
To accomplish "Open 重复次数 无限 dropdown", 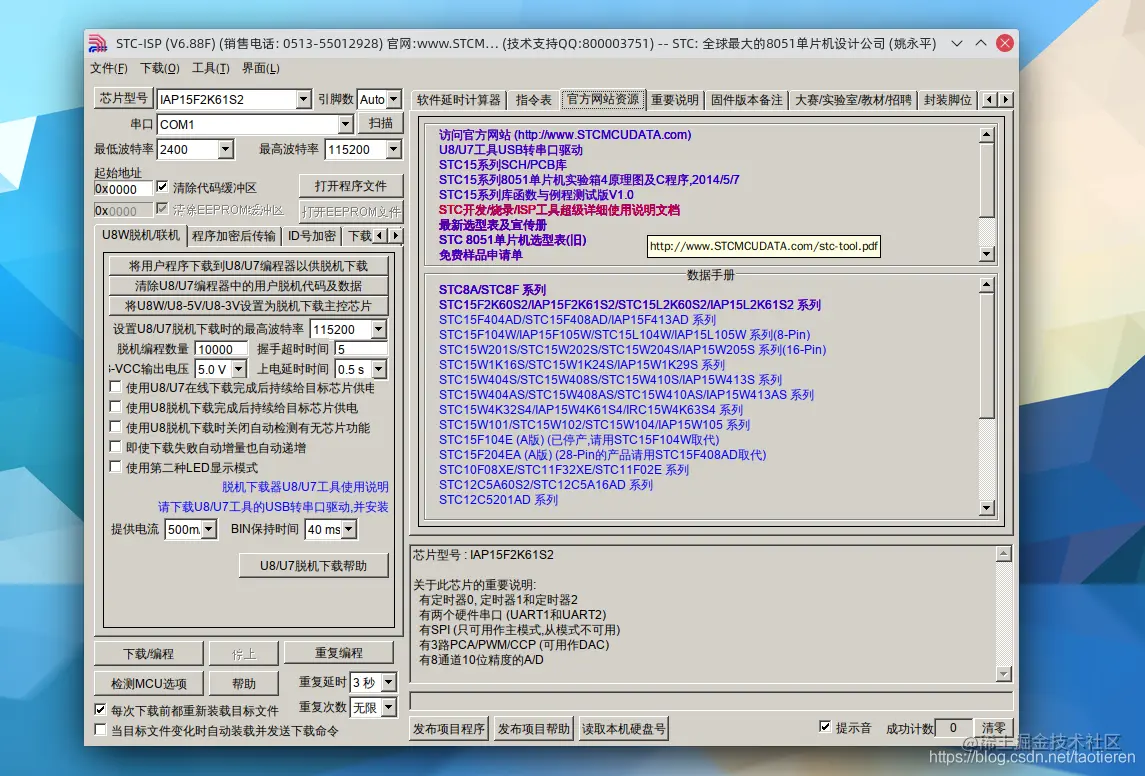I will 388,707.
